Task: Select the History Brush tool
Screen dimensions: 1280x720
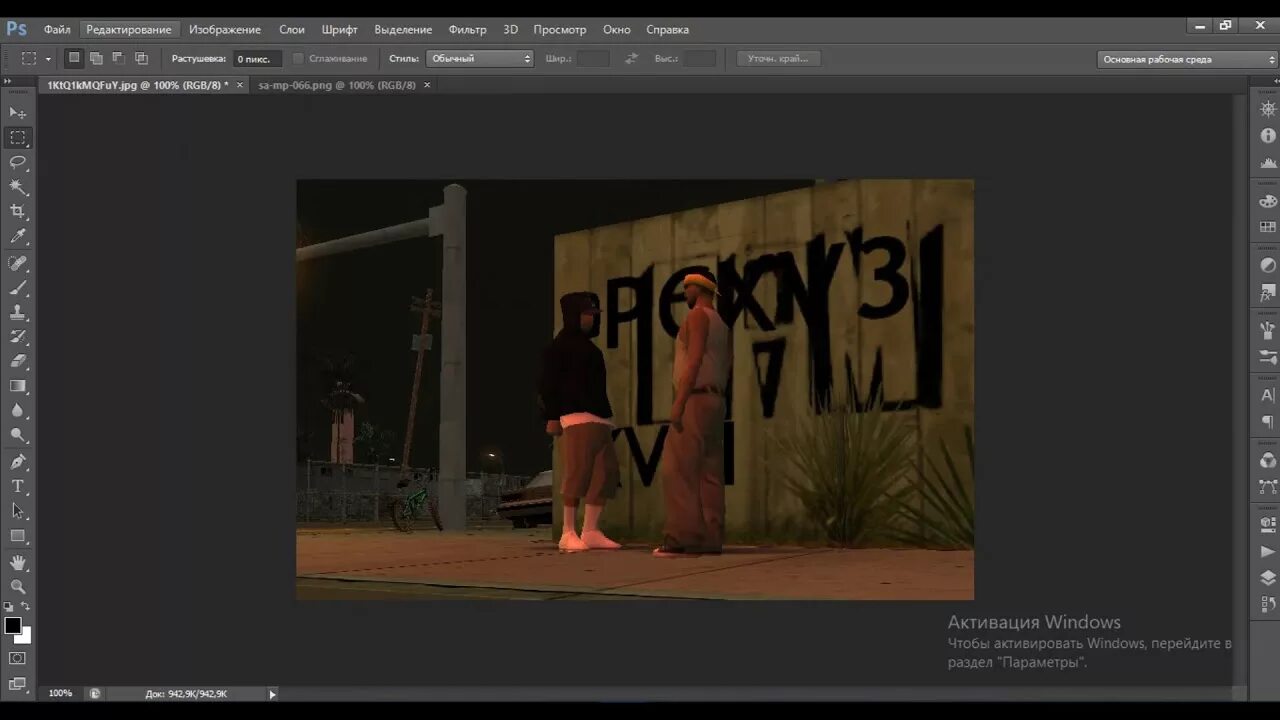Action: 18,337
